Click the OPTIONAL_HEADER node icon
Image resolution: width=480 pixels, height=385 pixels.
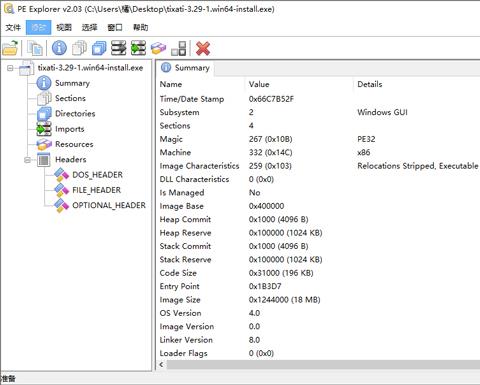pyautogui.click(x=61, y=206)
